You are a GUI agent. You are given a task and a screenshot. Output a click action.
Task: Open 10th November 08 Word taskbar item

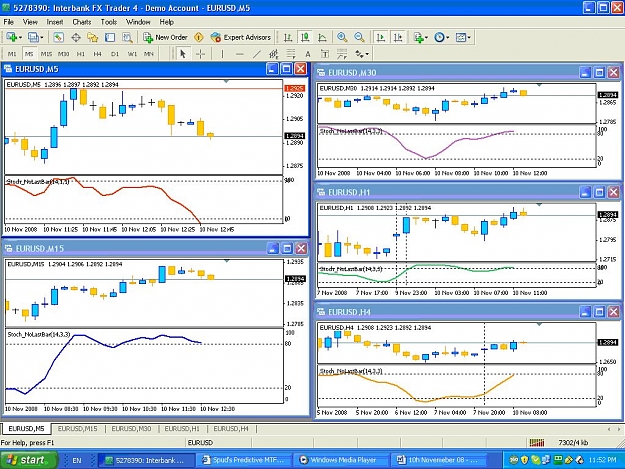pyautogui.click(x=440, y=460)
